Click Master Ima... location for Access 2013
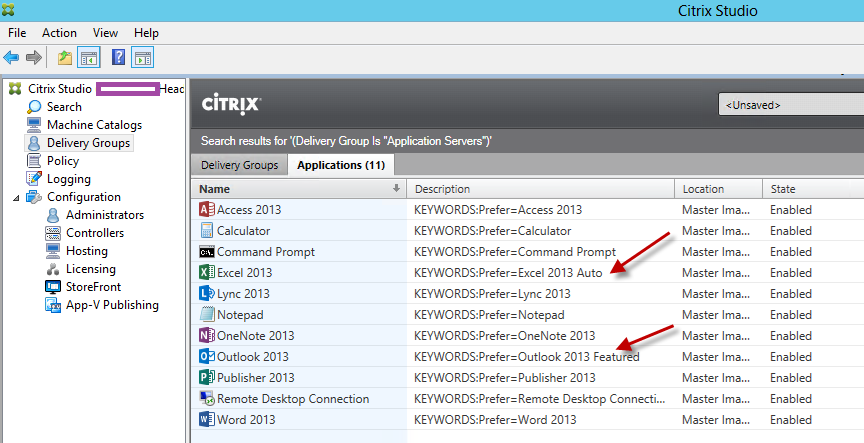The width and height of the screenshot is (864, 443). point(716,209)
